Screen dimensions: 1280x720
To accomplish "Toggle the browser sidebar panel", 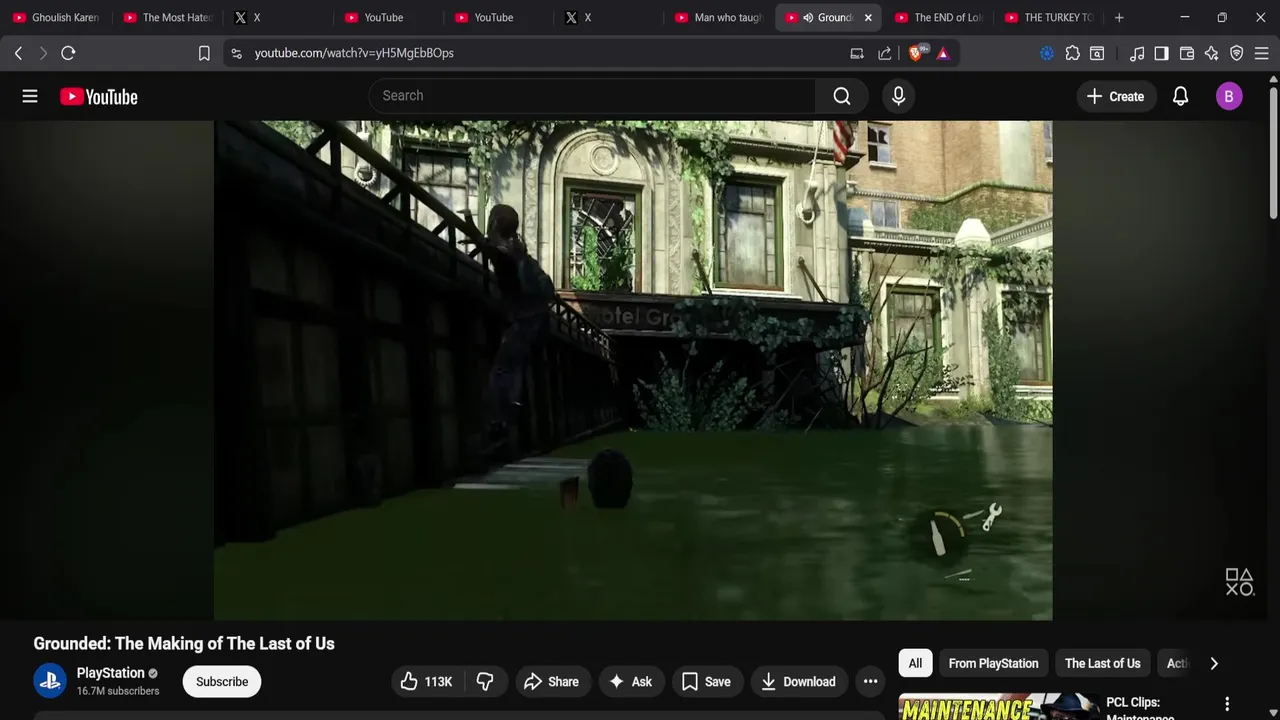I will (x=1161, y=53).
